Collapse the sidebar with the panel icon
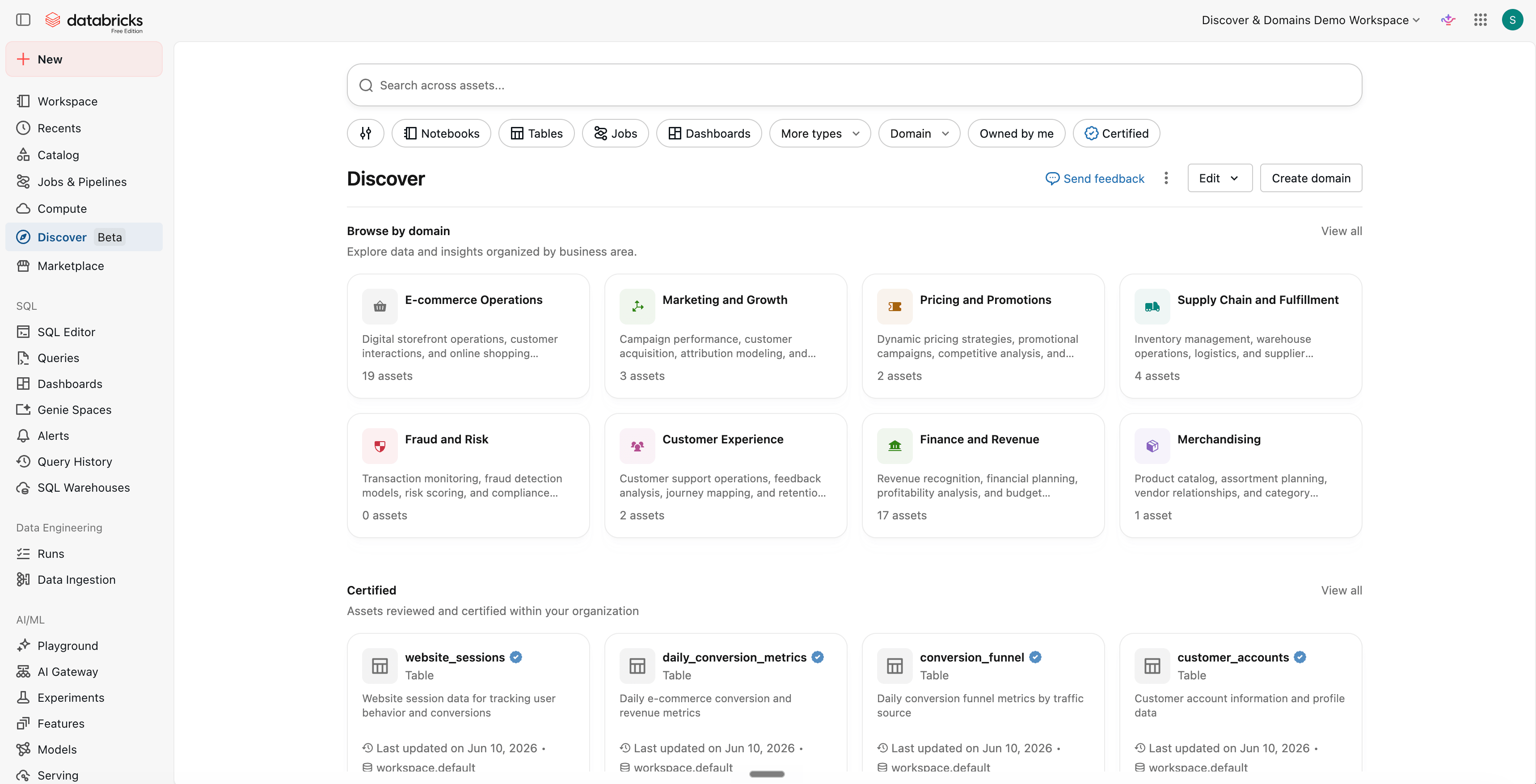 pyautogui.click(x=23, y=20)
